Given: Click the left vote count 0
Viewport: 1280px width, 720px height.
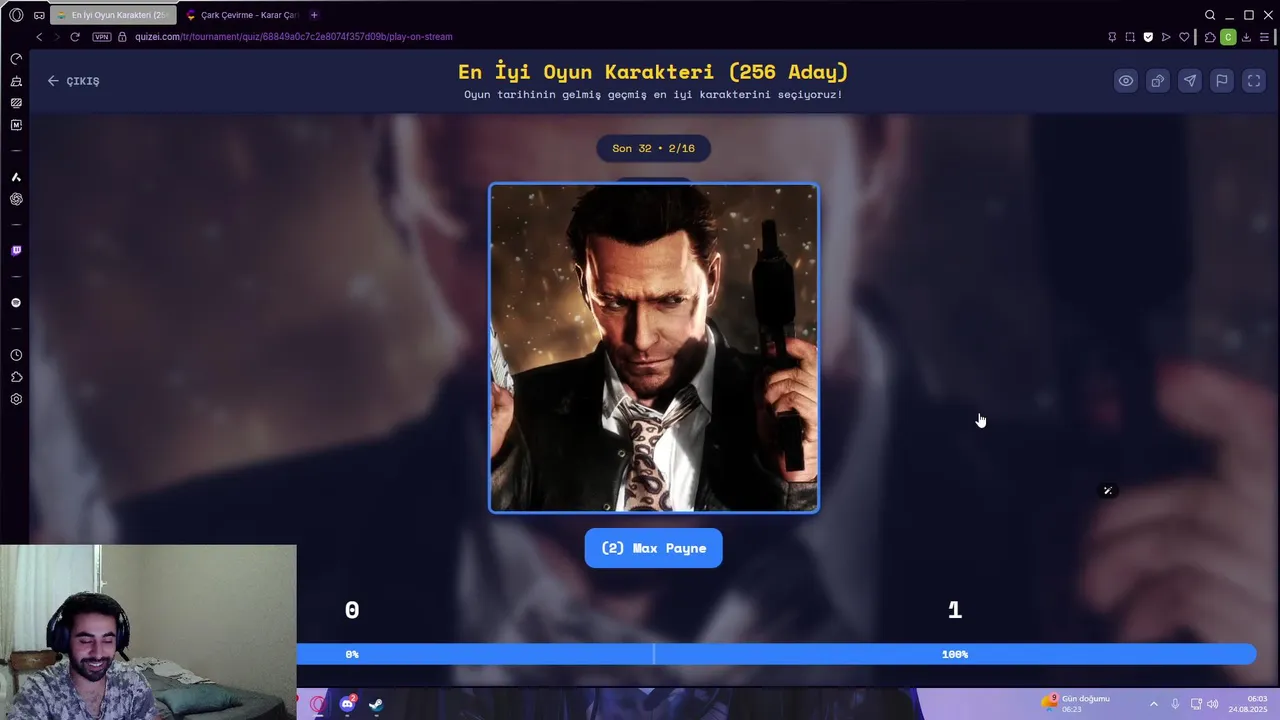Looking at the screenshot, I should (352, 610).
